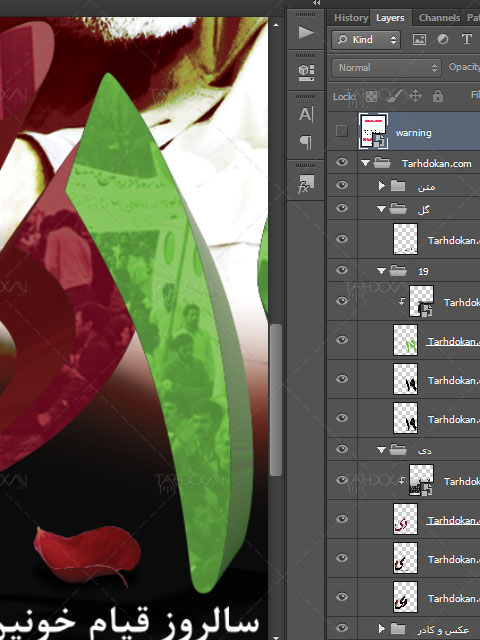This screenshot has height=640, width=480.
Task: Click smart object thumbnail in دی group
Action: (421, 480)
